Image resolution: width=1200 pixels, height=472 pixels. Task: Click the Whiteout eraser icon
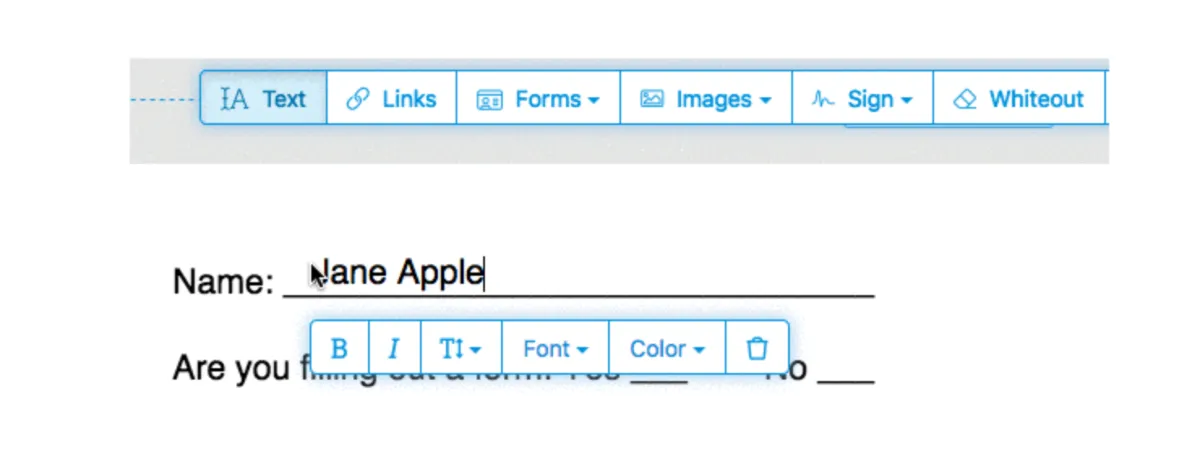tap(965, 99)
